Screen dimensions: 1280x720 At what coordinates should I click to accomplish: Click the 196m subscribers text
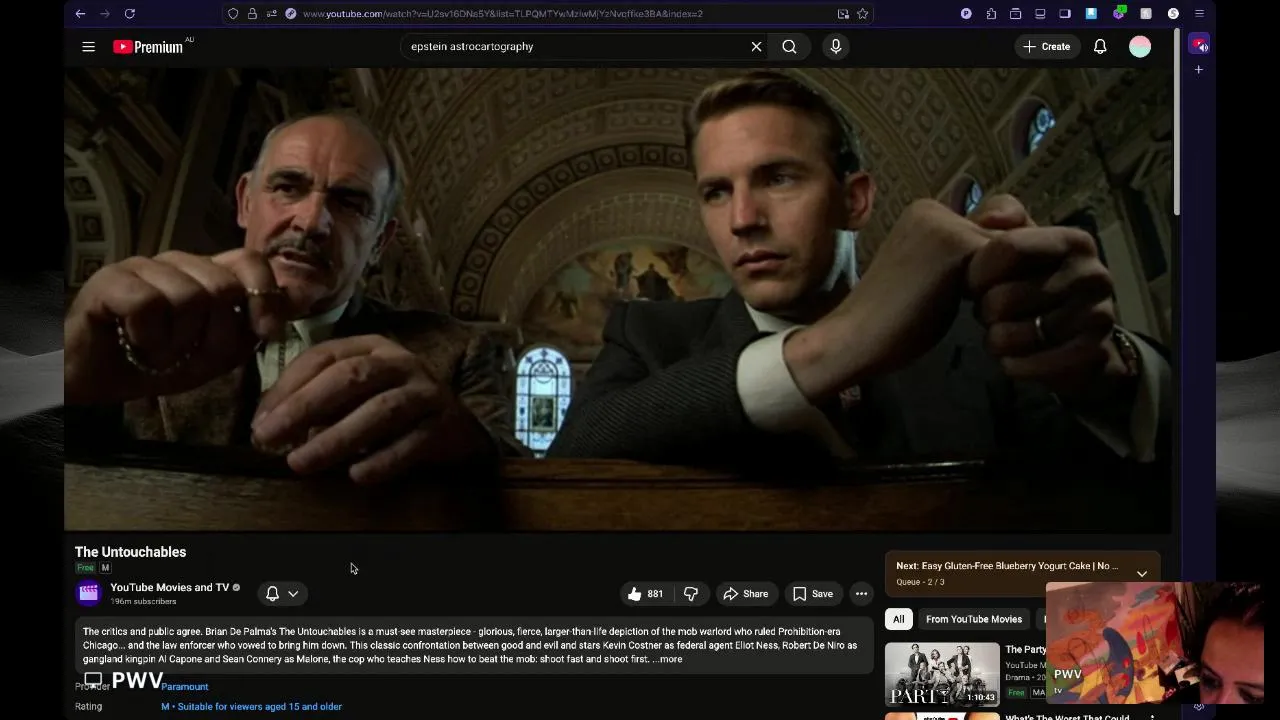143,601
